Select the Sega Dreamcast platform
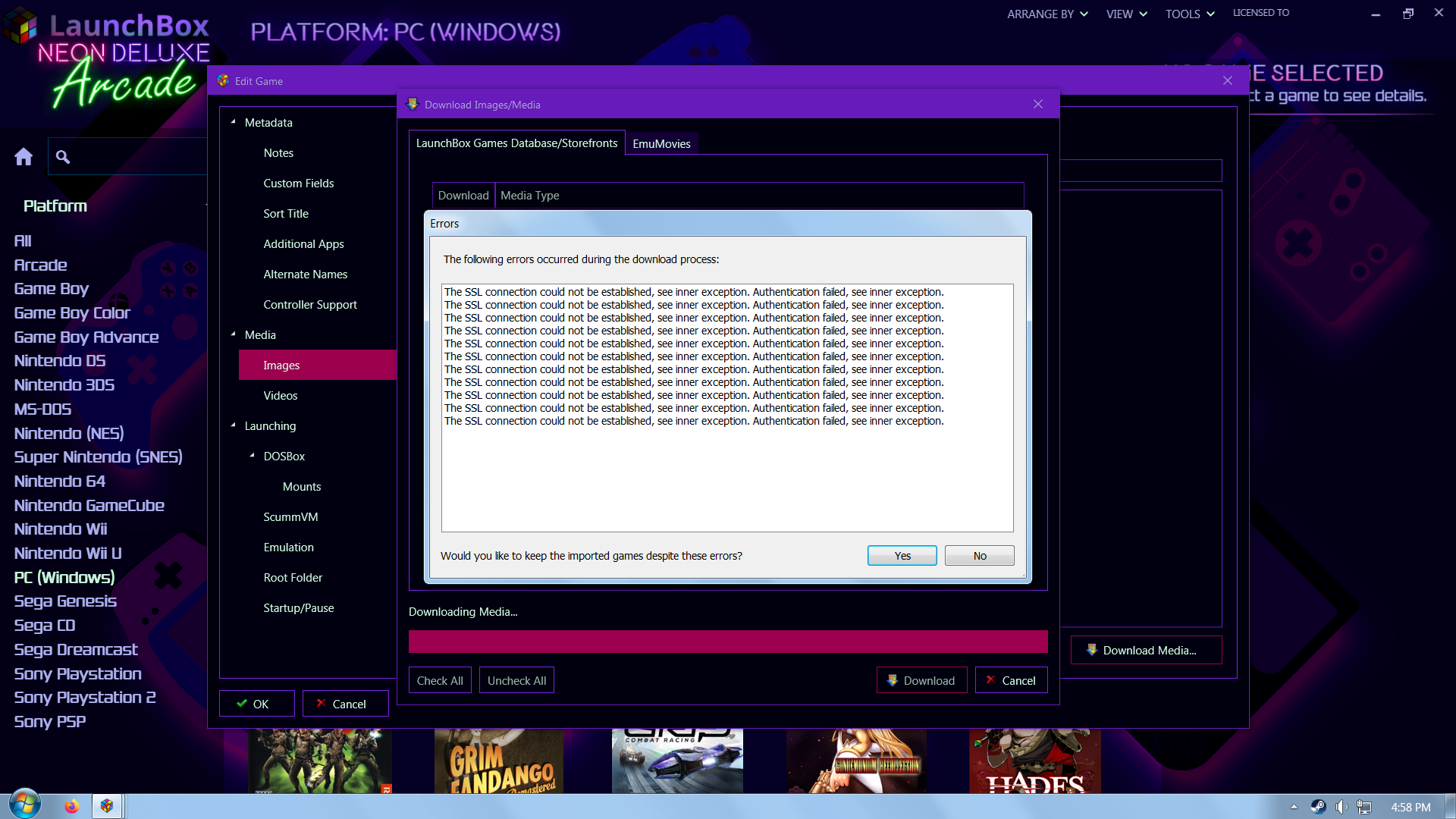Image resolution: width=1456 pixels, height=819 pixels. [x=76, y=649]
